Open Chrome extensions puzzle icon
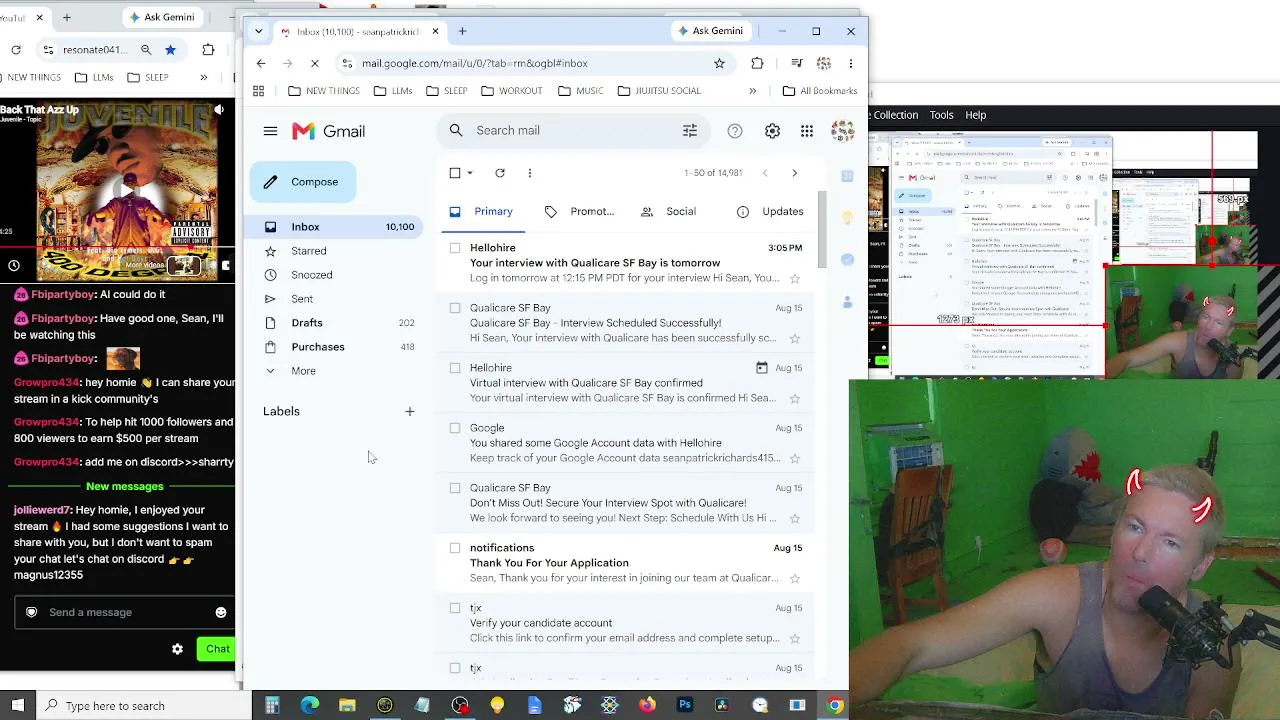 (757, 63)
